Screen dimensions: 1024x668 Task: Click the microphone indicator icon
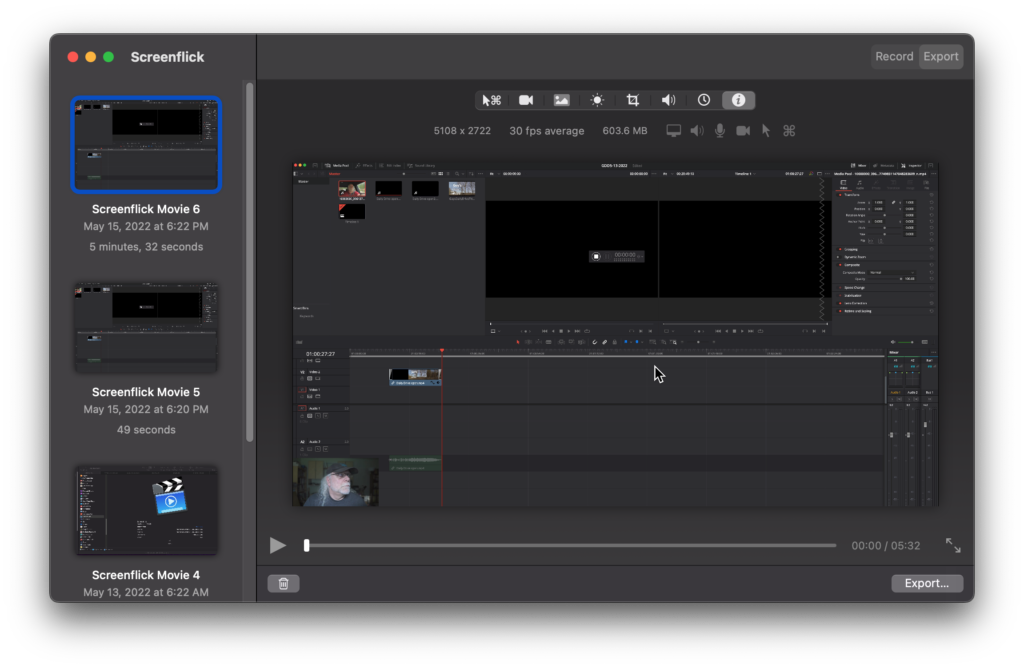[x=720, y=131]
